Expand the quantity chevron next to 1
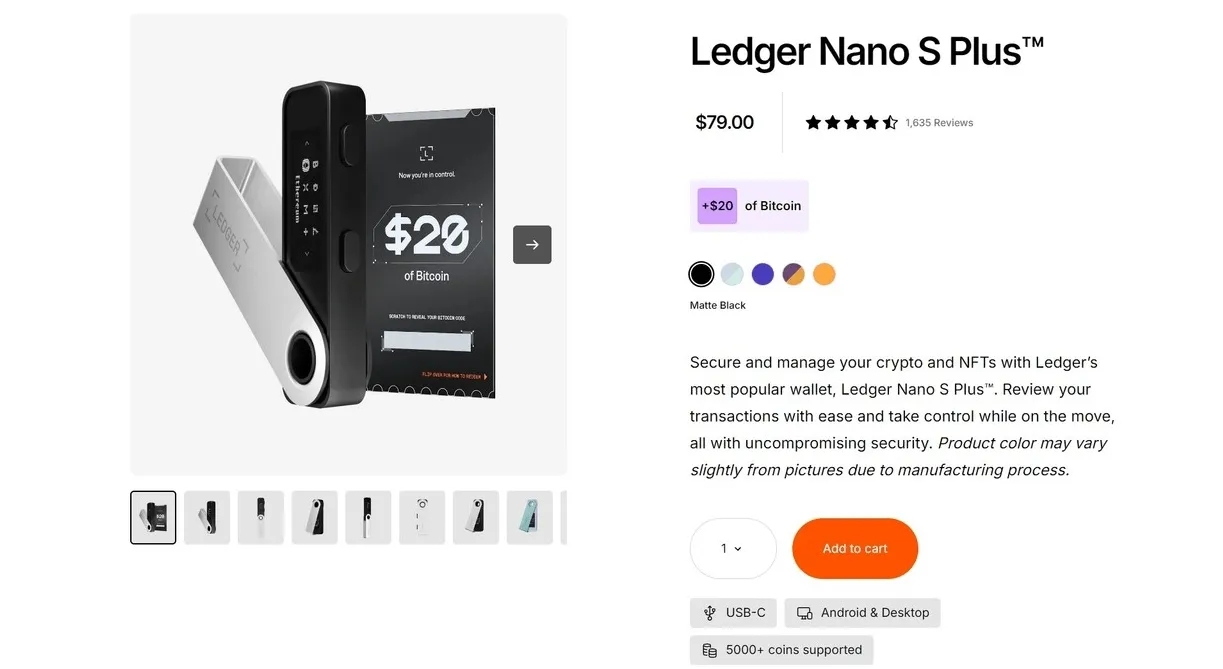 coord(738,548)
